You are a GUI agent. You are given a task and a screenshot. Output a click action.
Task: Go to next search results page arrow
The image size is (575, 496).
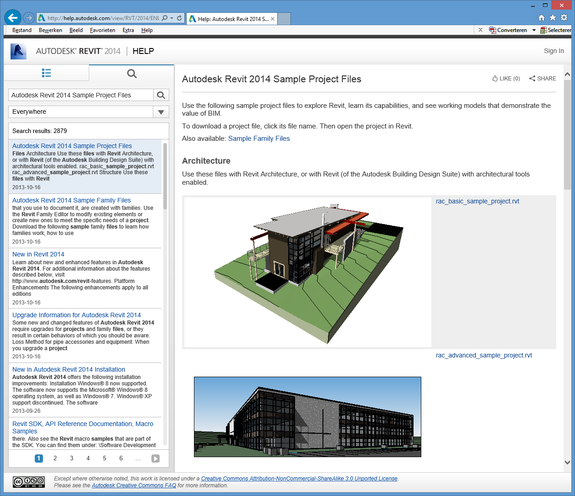pyautogui.click(x=155, y=459)
